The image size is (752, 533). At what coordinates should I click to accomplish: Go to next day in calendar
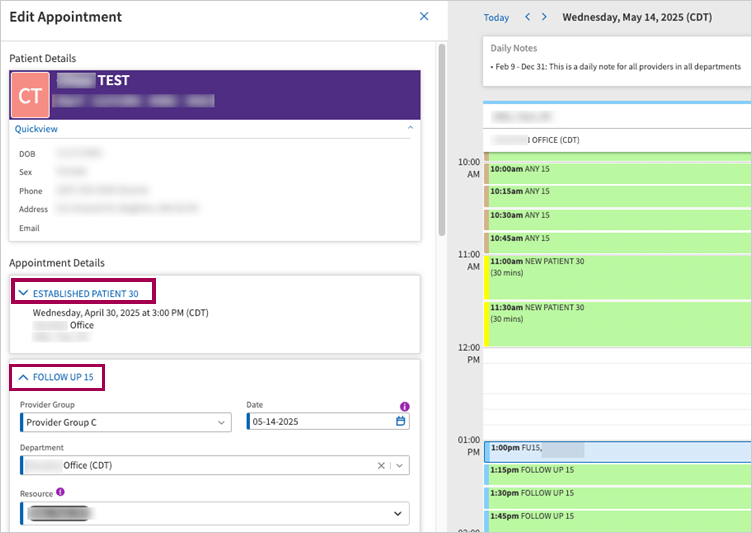pos(543,17)
